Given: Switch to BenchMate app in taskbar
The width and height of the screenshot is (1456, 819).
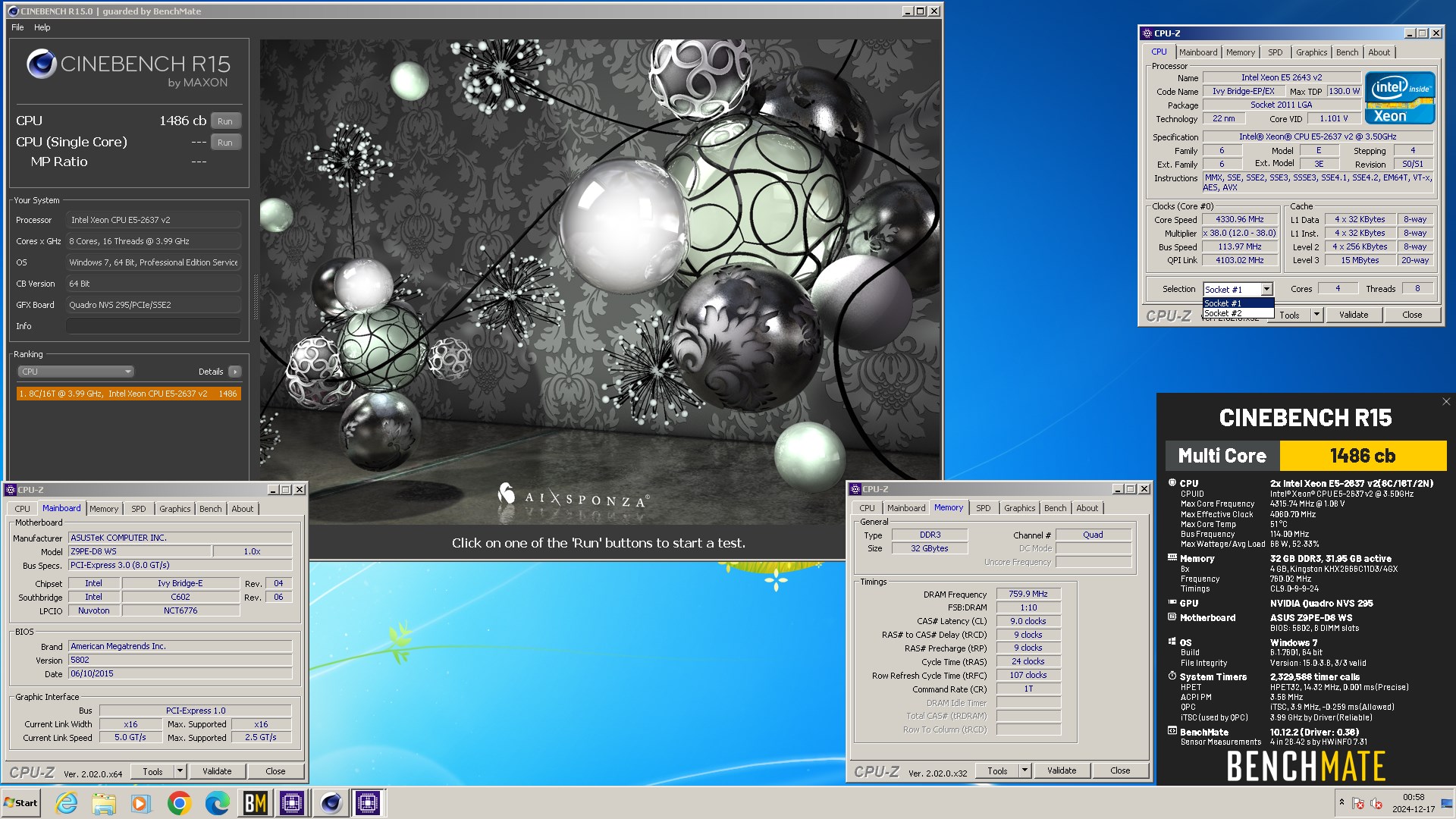Looking at the screenshot, I should click(x=255, y=803).
